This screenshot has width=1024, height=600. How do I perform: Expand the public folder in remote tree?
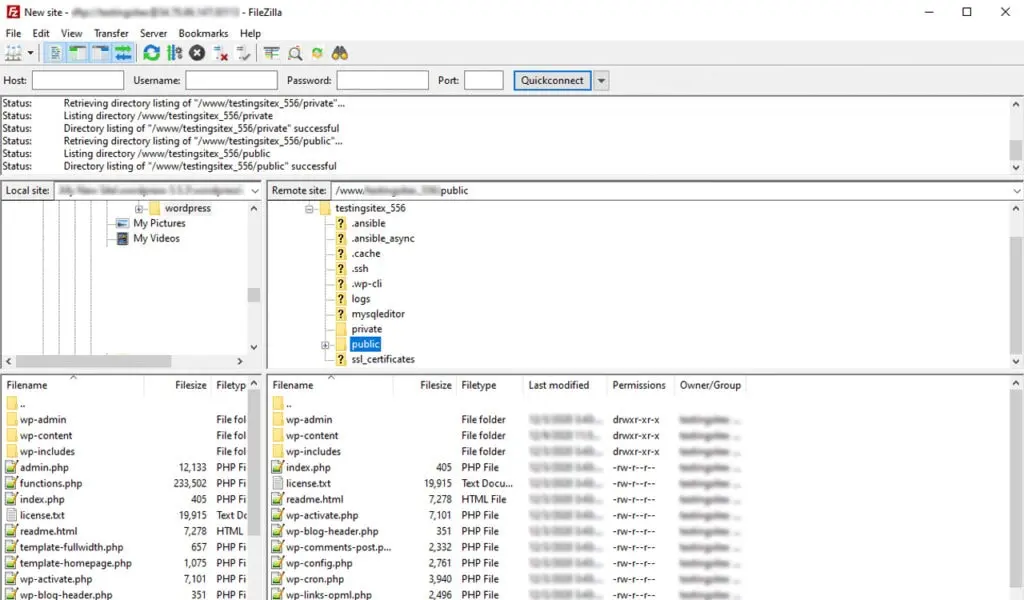pyautogui.click(x=324, y=344)
